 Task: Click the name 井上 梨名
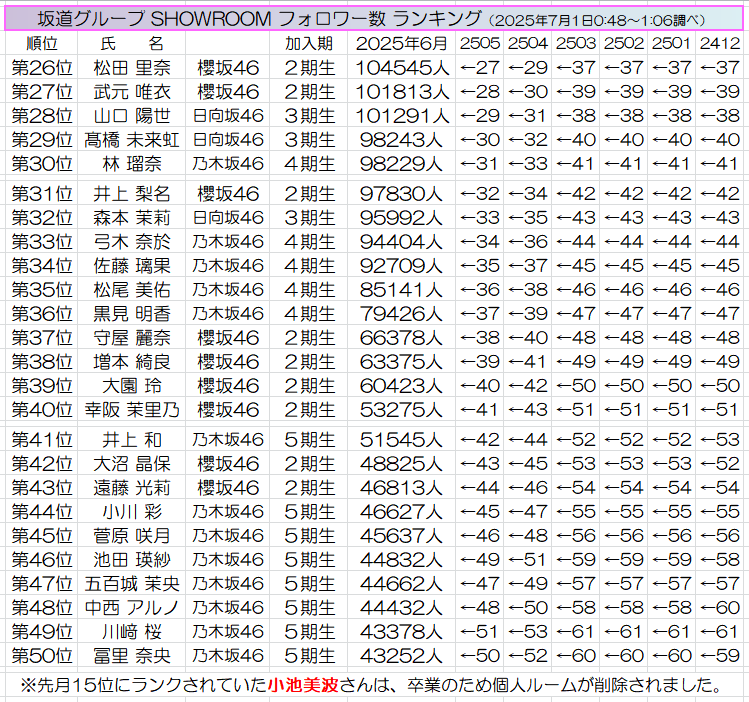tap(132, 193)
